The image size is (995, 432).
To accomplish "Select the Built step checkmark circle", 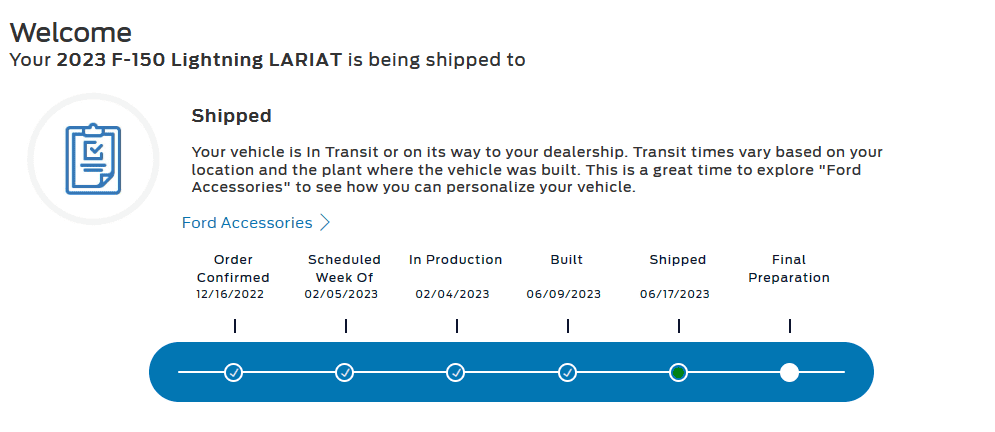I will click(x=567, y=372).
